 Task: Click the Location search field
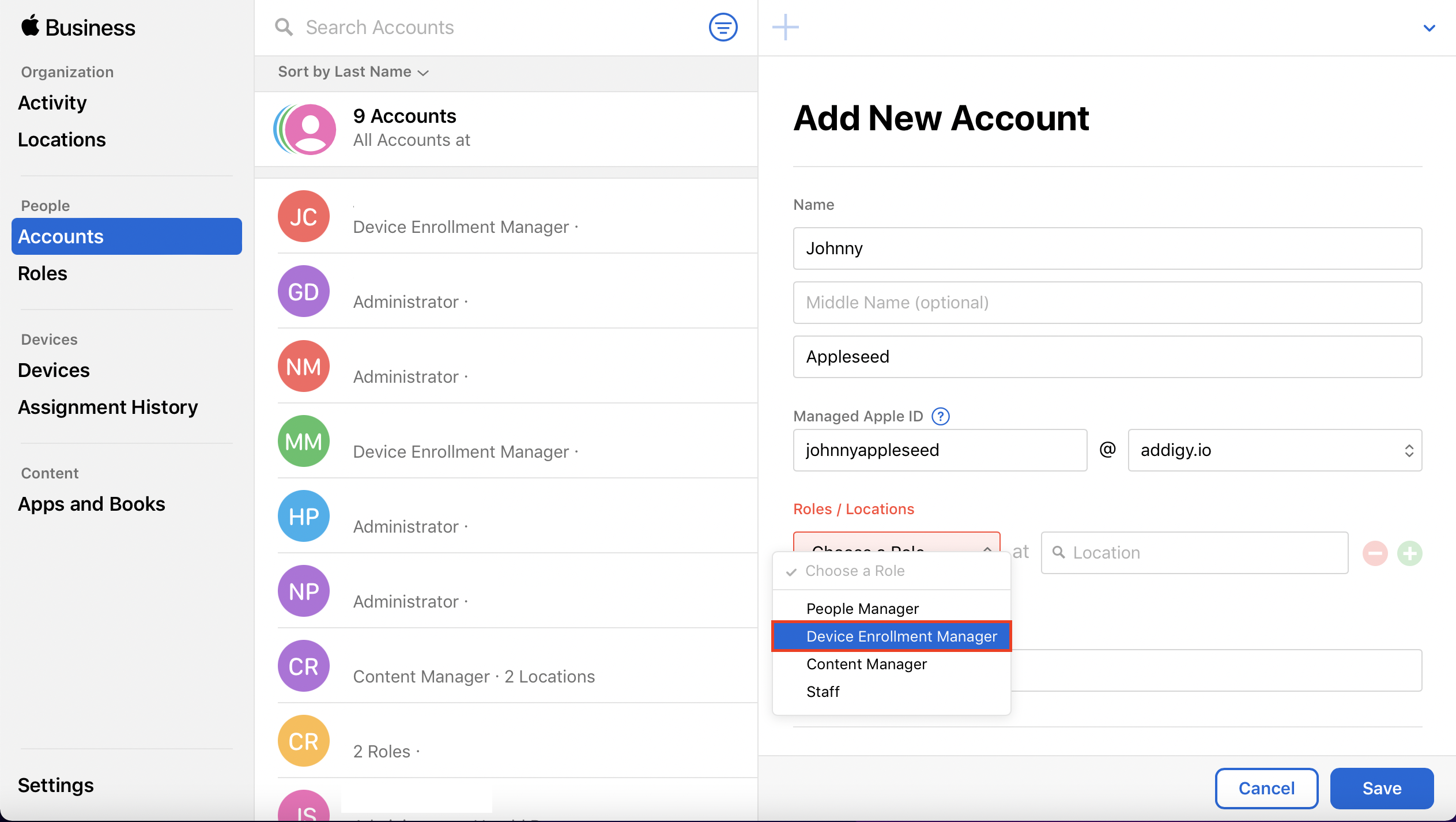pos(1194,553)
